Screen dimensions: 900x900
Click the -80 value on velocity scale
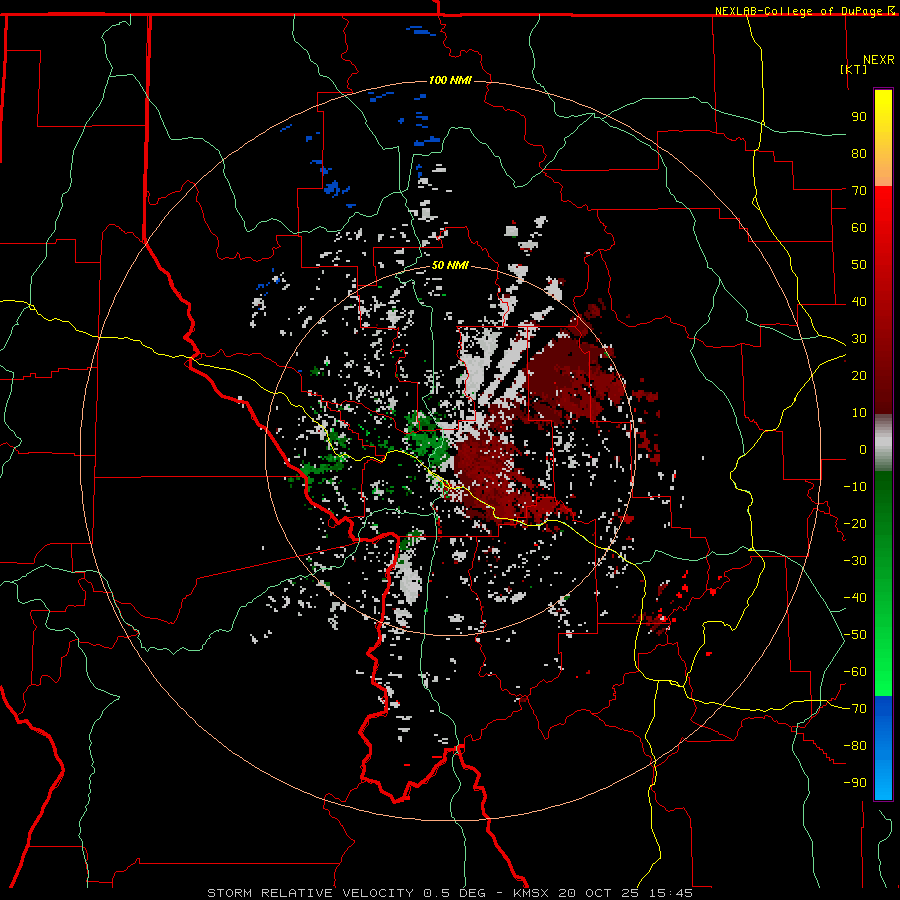click(x=855, y=746)
